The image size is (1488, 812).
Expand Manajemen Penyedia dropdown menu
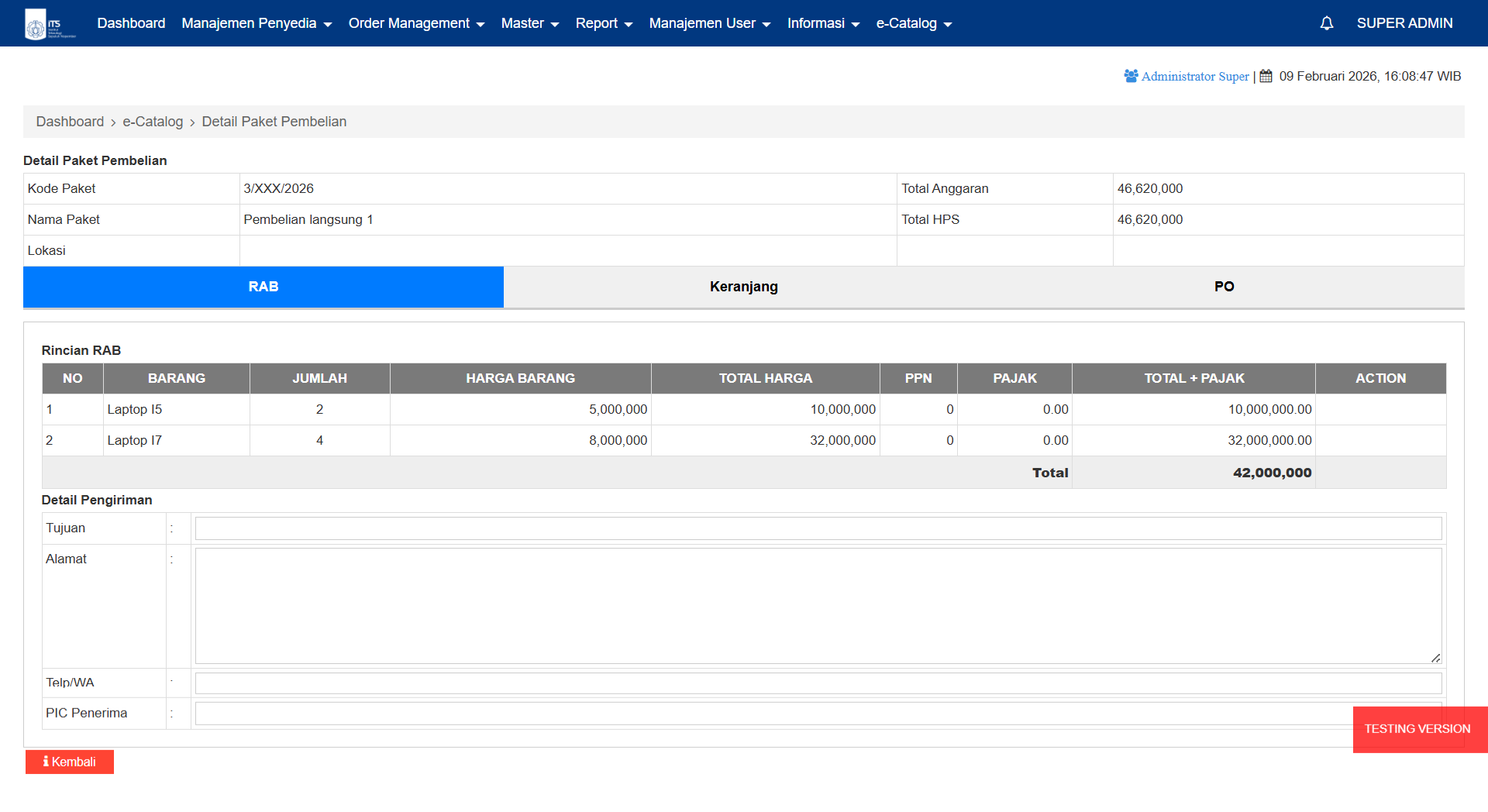(x=257, y=23)
